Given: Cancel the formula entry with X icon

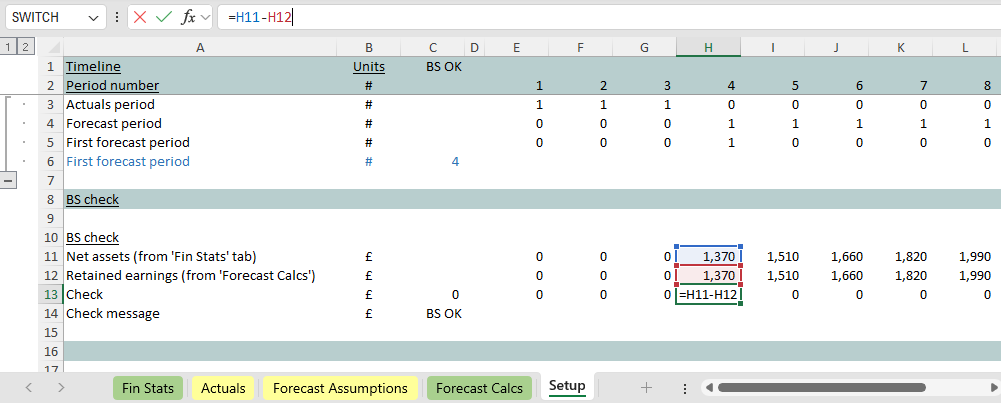Looking at the screenshot, I should click(x=139, y=18).
